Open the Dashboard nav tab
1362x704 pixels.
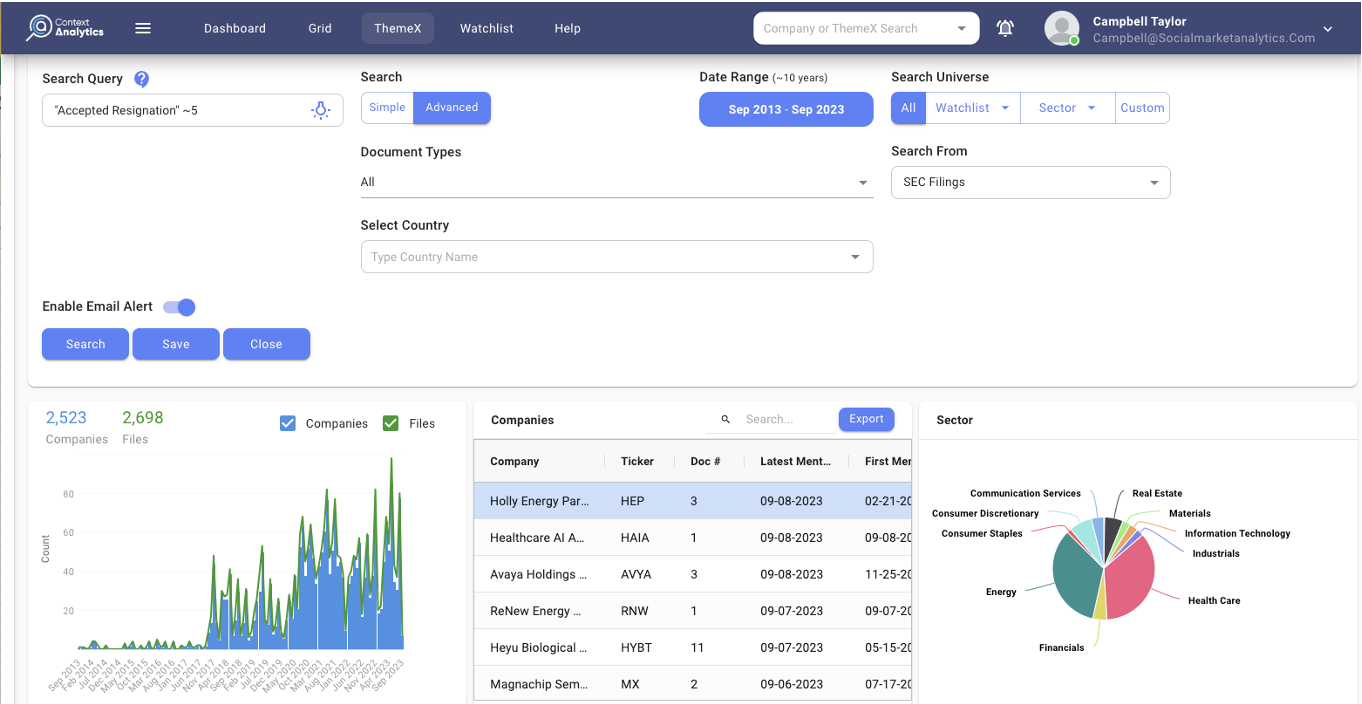(235, 28)
